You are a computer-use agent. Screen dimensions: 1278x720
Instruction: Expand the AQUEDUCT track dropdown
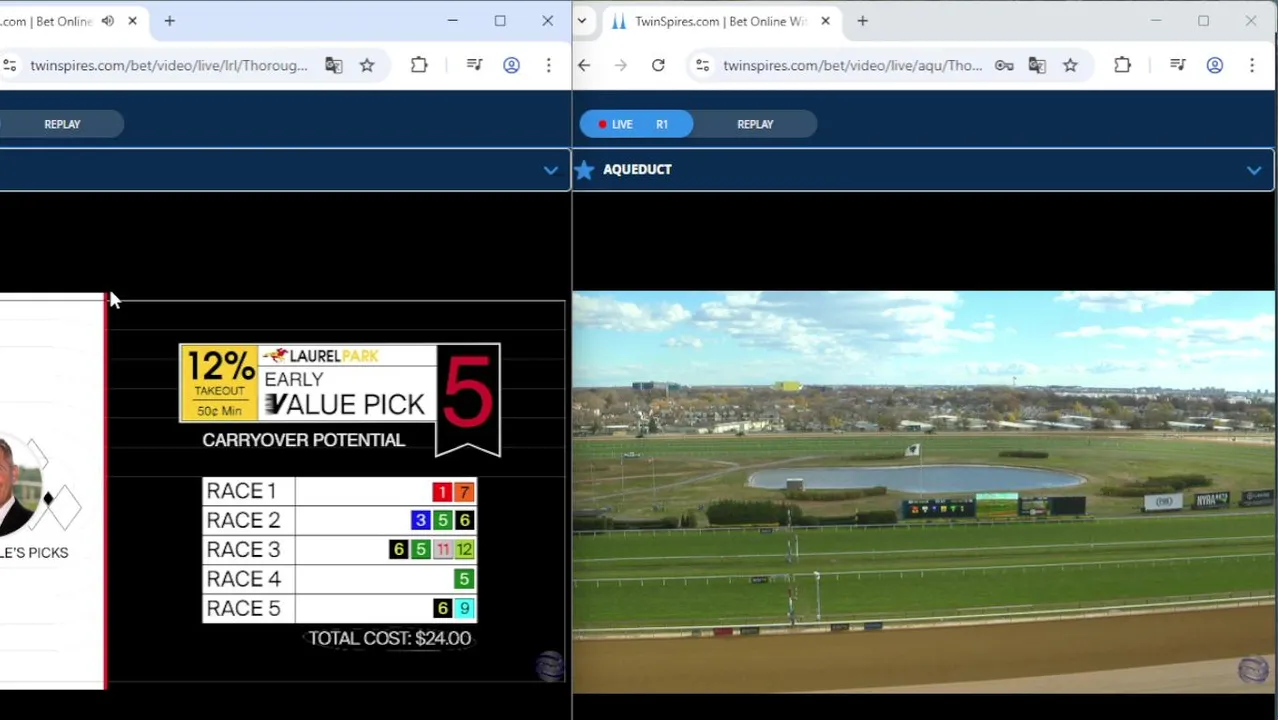pyautogui.click(x=1254, y=170)
